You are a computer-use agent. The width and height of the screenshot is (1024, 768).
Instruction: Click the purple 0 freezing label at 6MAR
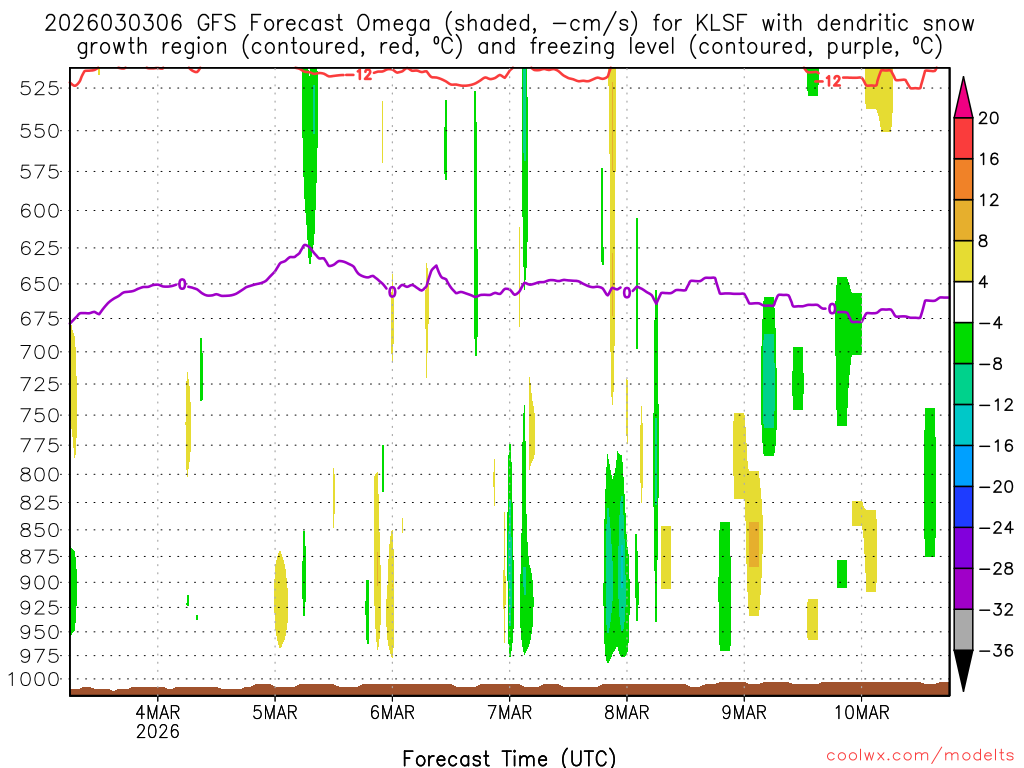click(x=392, y=291)
